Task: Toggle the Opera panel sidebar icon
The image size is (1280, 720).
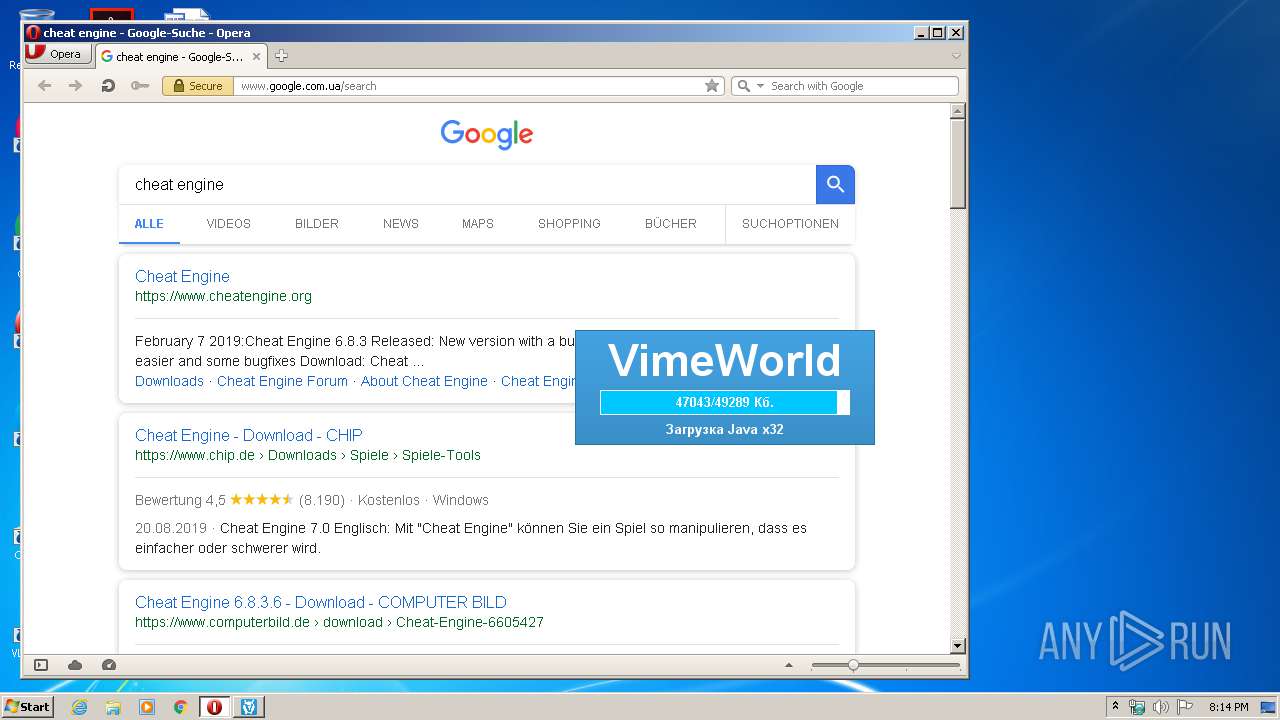Action: click(41, 665)
